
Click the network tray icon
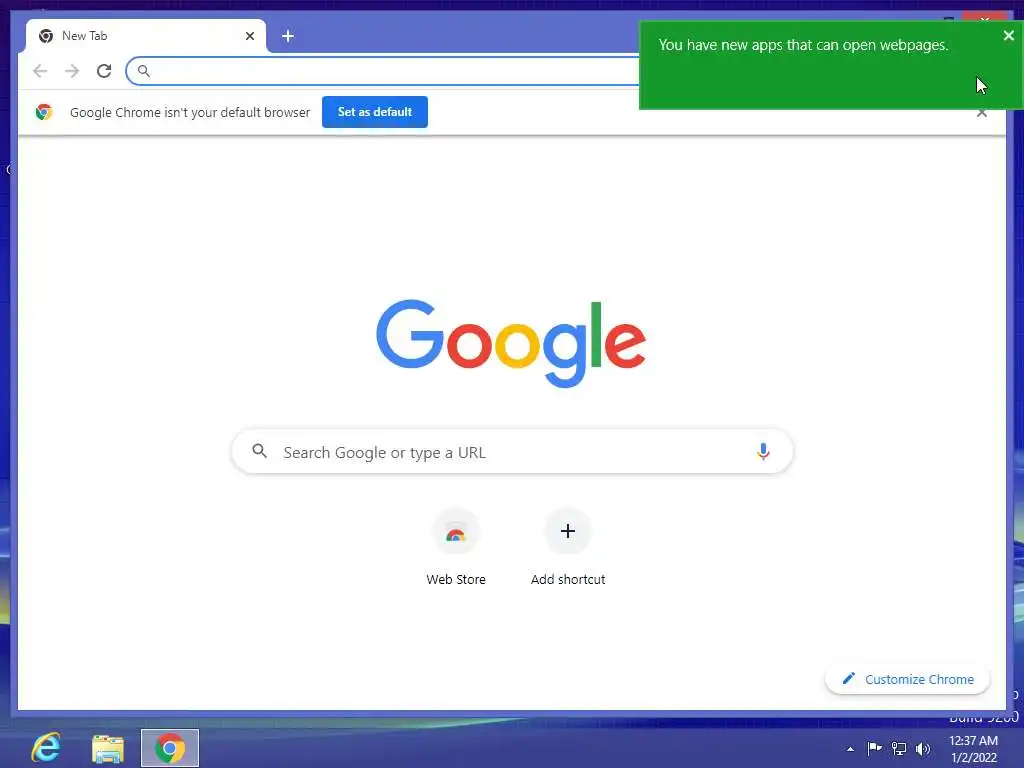899,748
